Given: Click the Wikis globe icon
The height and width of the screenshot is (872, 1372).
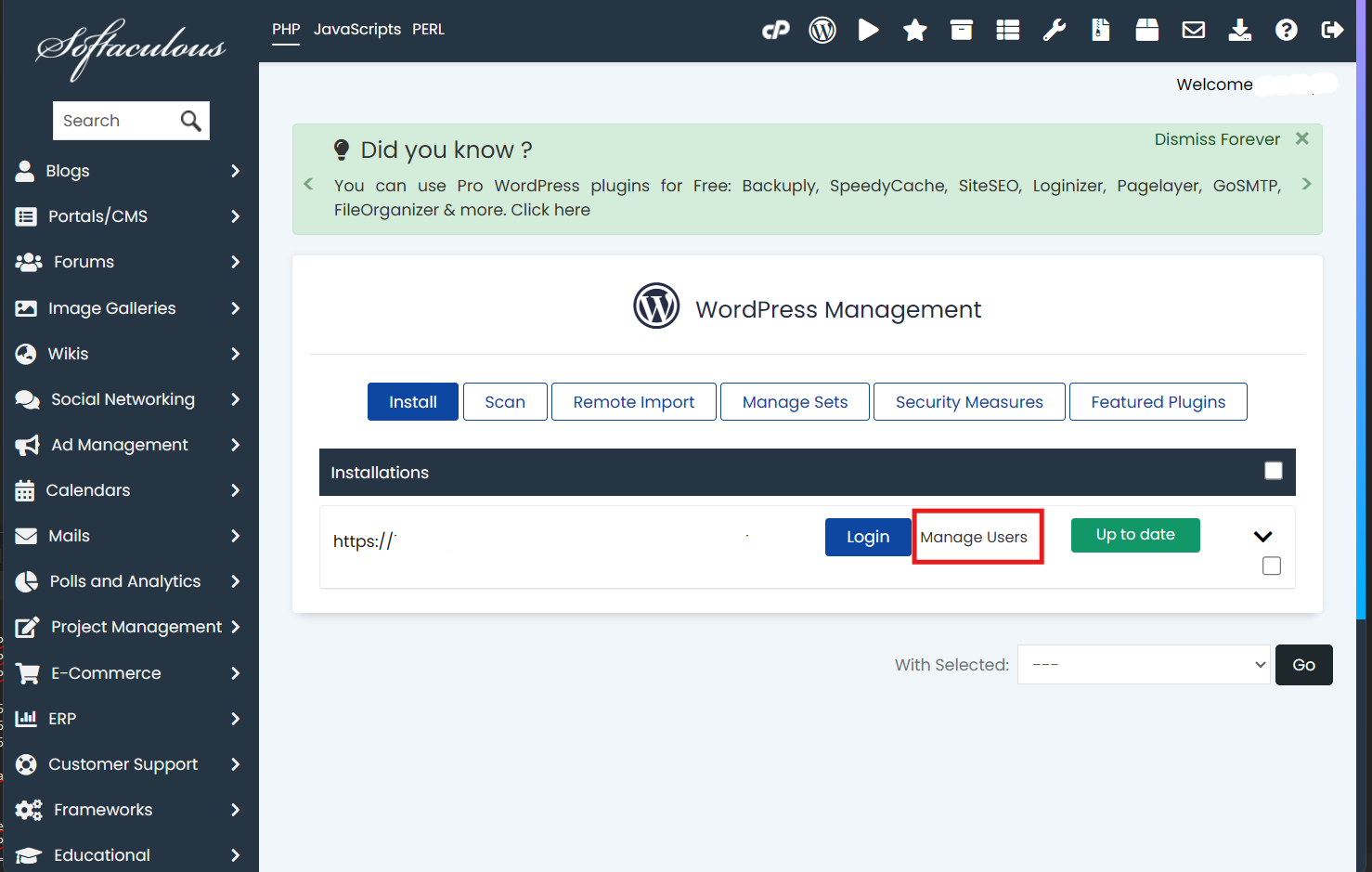Looking at the screenshot, I should 26,354.
